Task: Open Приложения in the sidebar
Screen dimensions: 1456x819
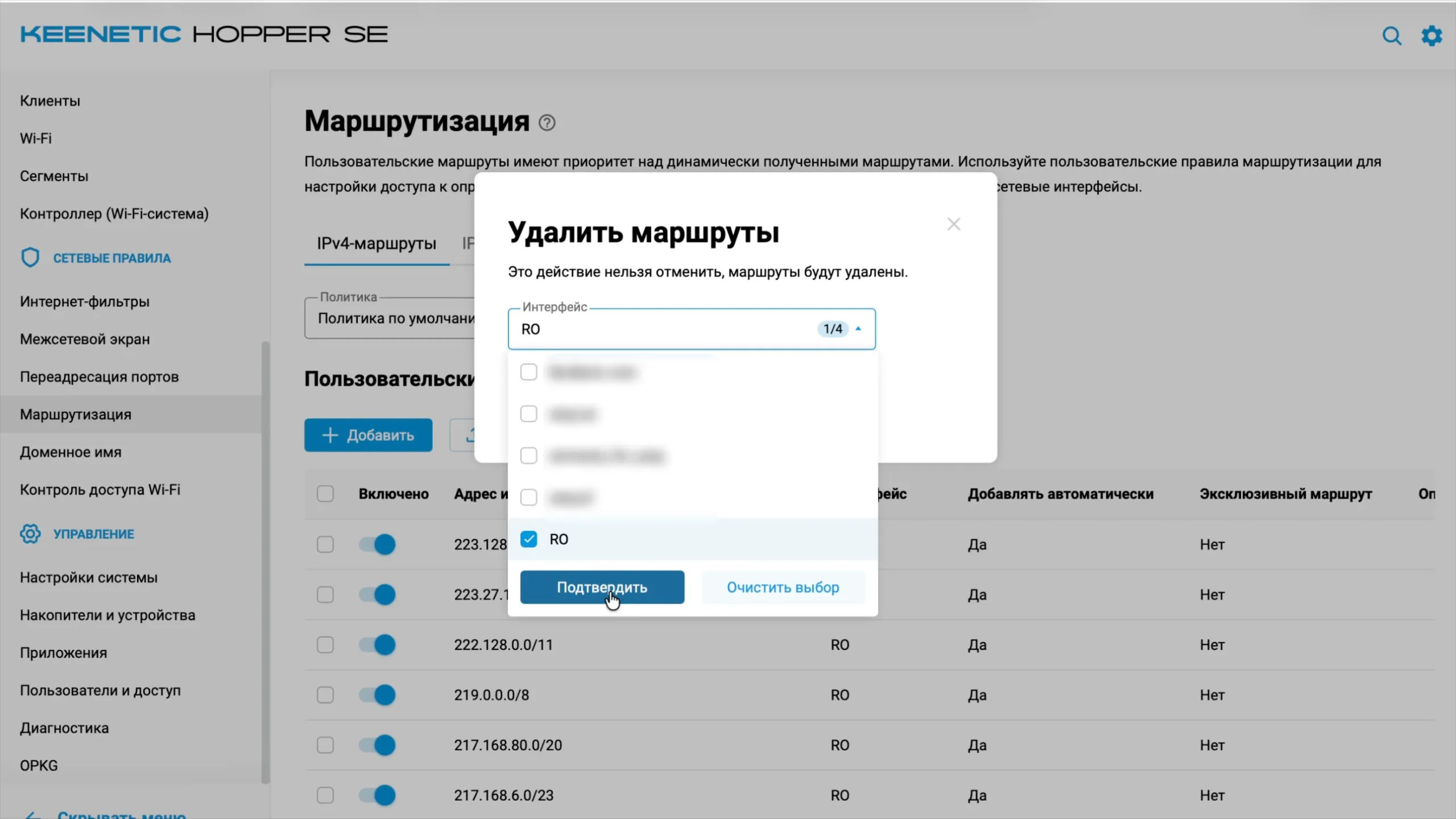Action: [64, 652]
